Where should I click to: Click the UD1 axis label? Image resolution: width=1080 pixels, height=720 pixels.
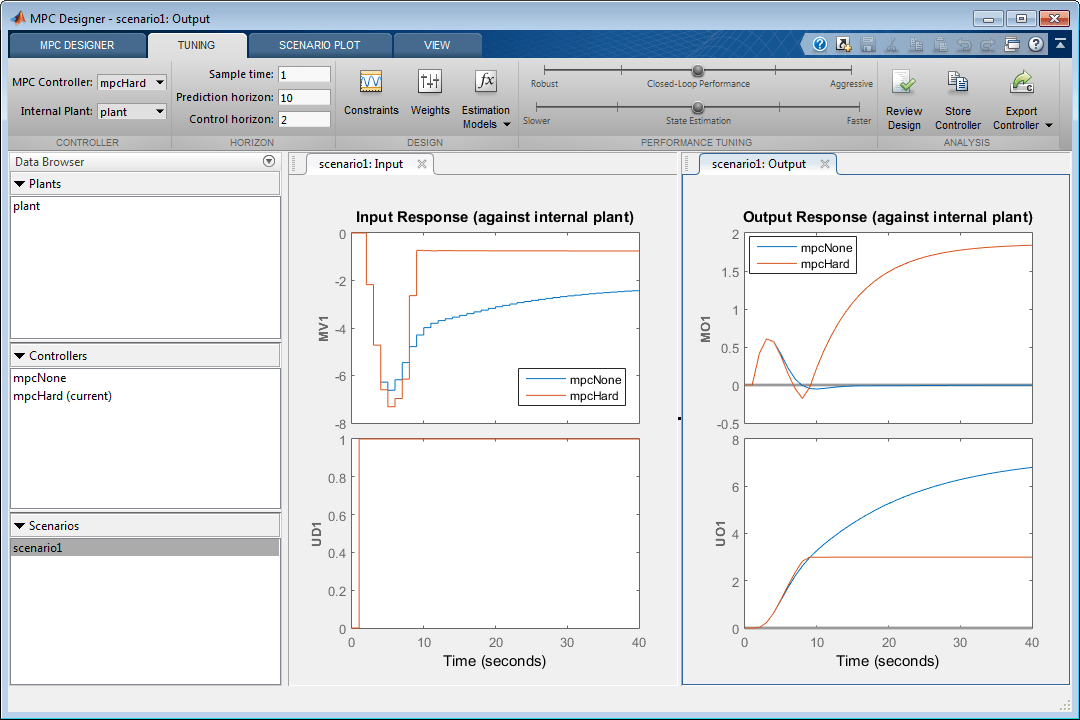coord(317,534)
